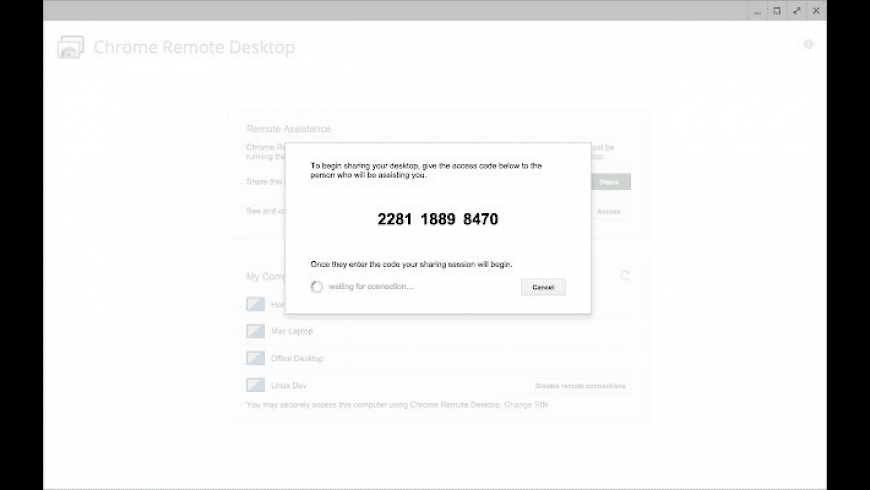
Task: Click the Remote Assistance heading
Action: click(x=288, y=129)
